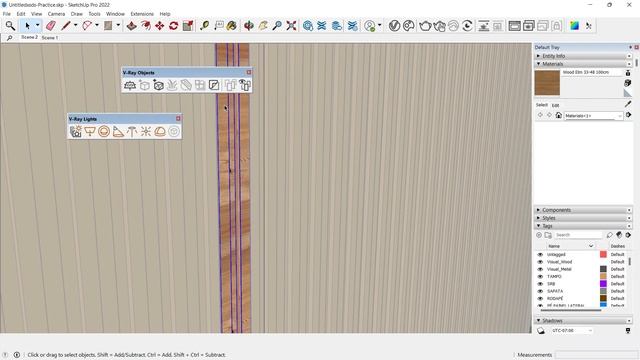Viewport: 640px width, 360px height.
Task: Click RODAPÉ tag brown color swatch
Action: pos(603,299)
